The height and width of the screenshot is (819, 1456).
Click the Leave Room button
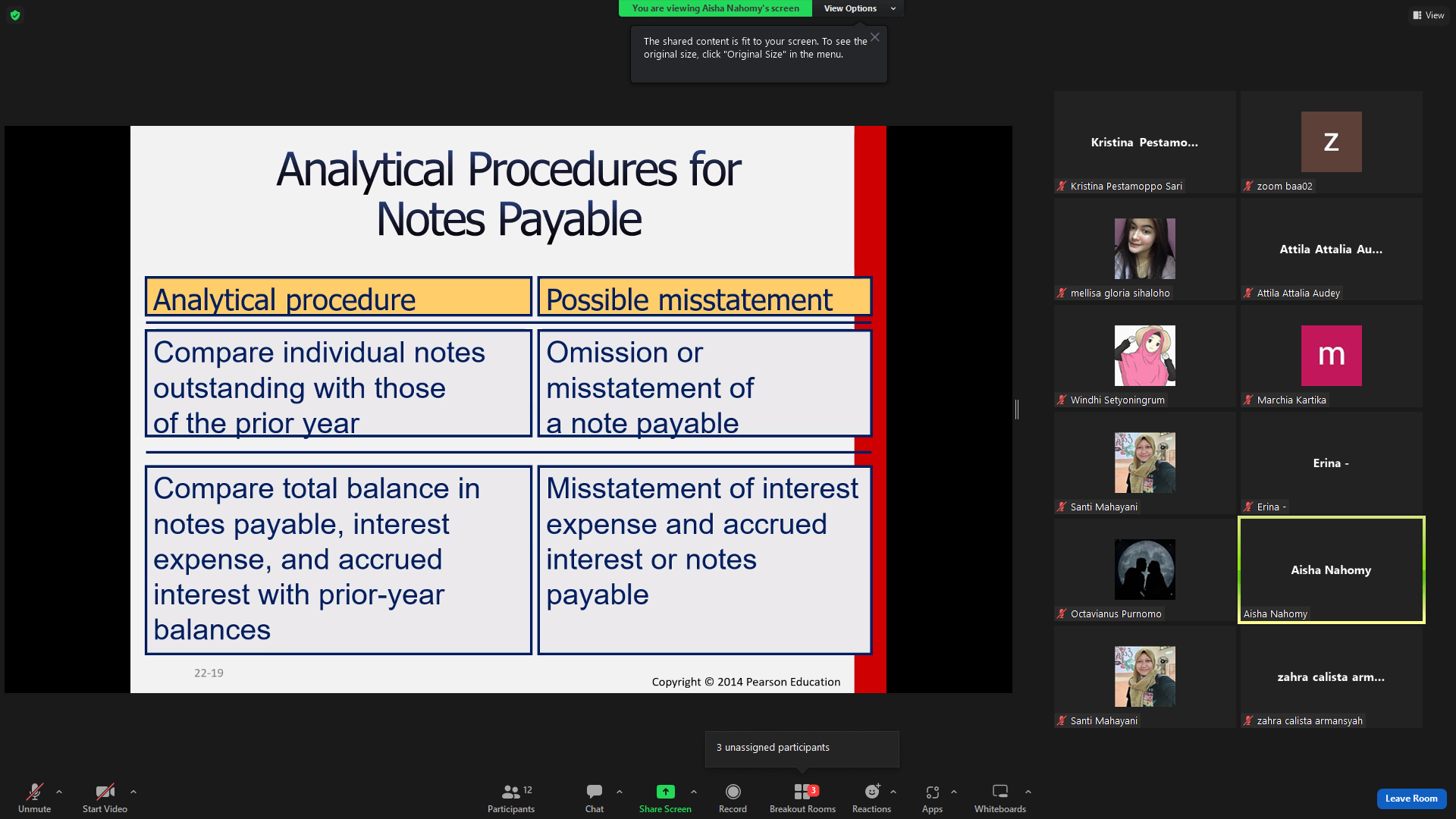pyautogui.click(x=1411, y=799)
